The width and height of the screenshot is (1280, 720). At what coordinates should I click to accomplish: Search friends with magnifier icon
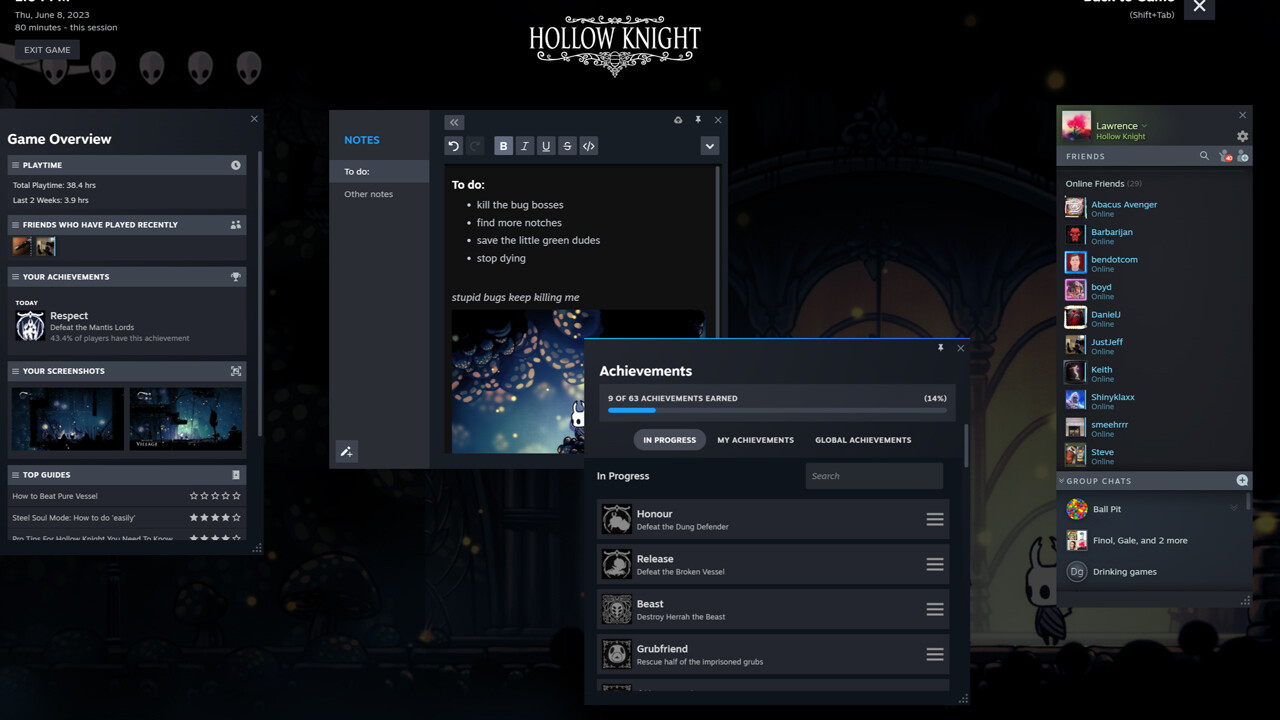tap(1204, 156)
